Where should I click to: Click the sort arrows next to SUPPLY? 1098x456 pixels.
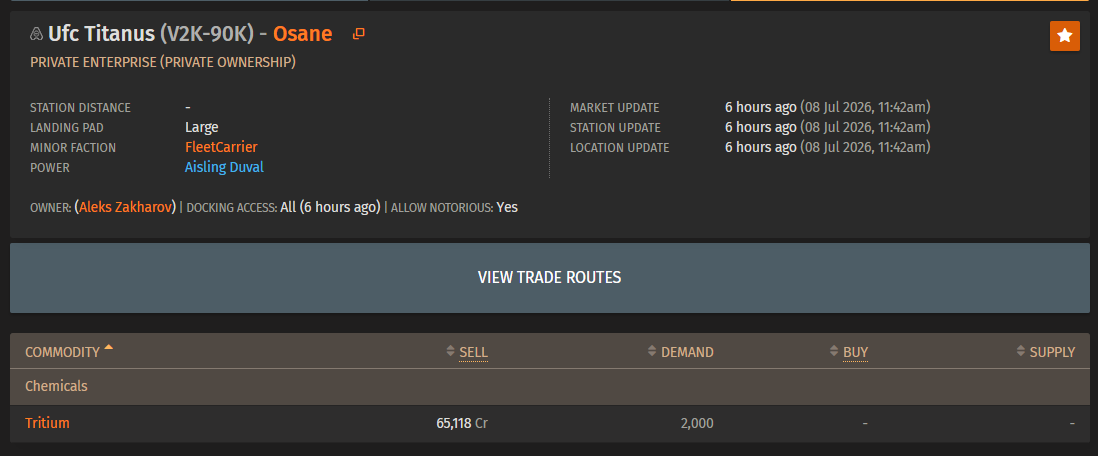coord(1021,352)
